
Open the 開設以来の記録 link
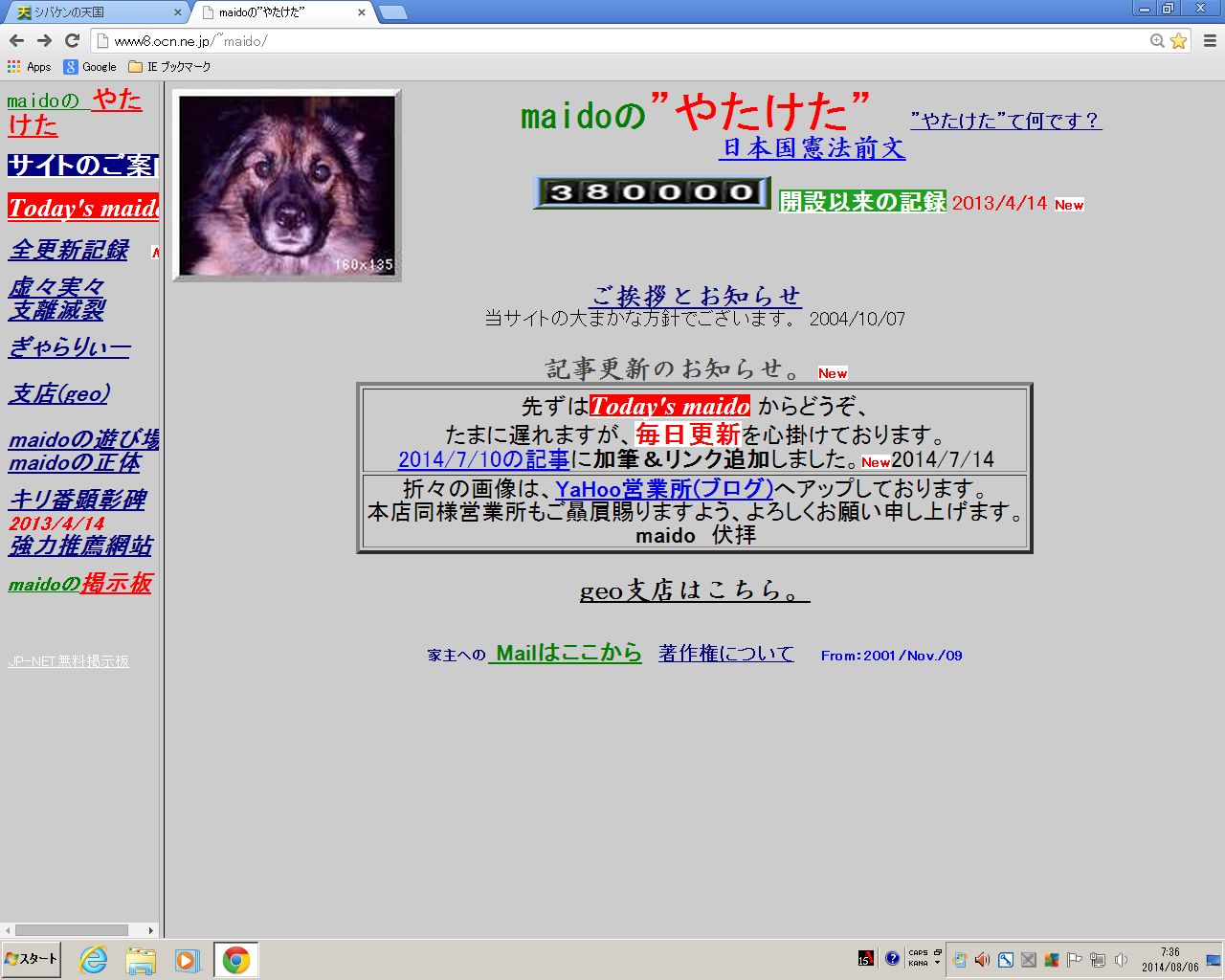862,201
